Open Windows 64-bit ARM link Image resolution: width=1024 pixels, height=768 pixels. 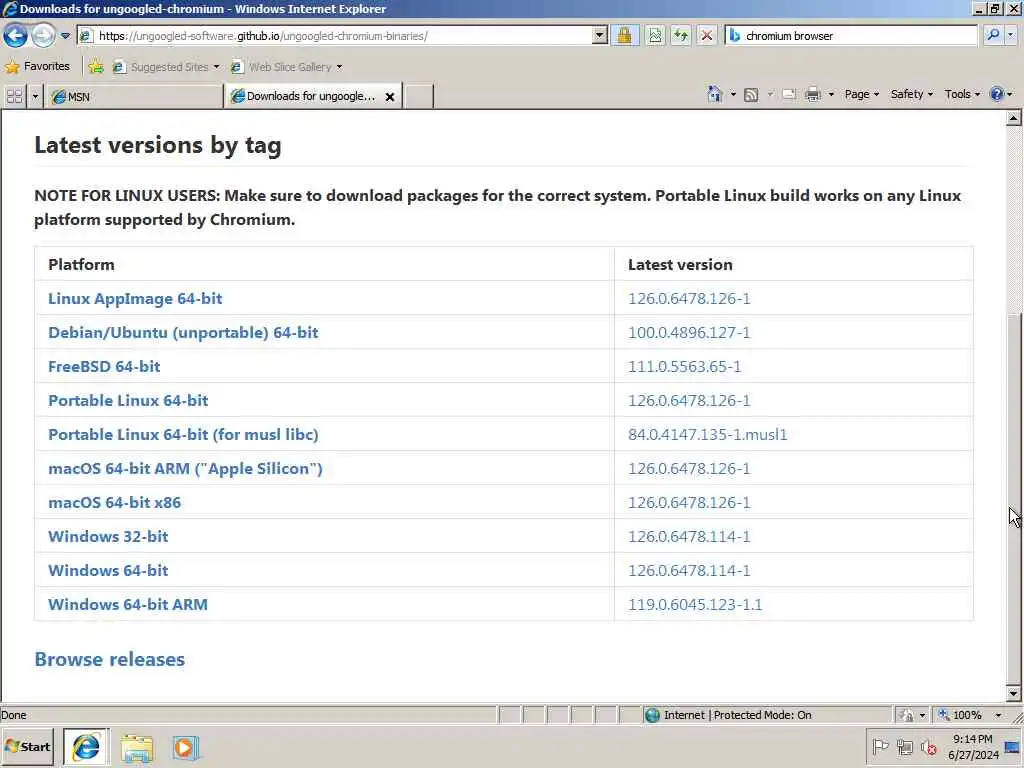click(x=127, y=604)
